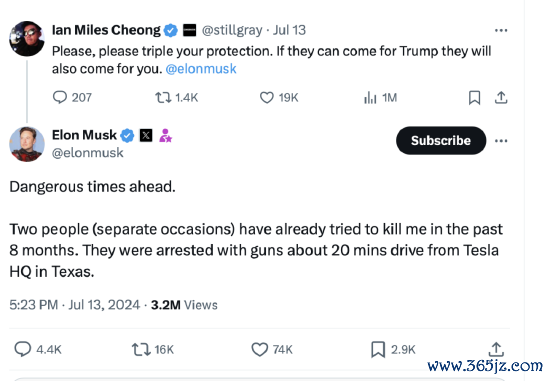Subscribe to Elon Musk
Image resolution: width=550 pixels, height=381 pixels.
click(x=441, y=140)
